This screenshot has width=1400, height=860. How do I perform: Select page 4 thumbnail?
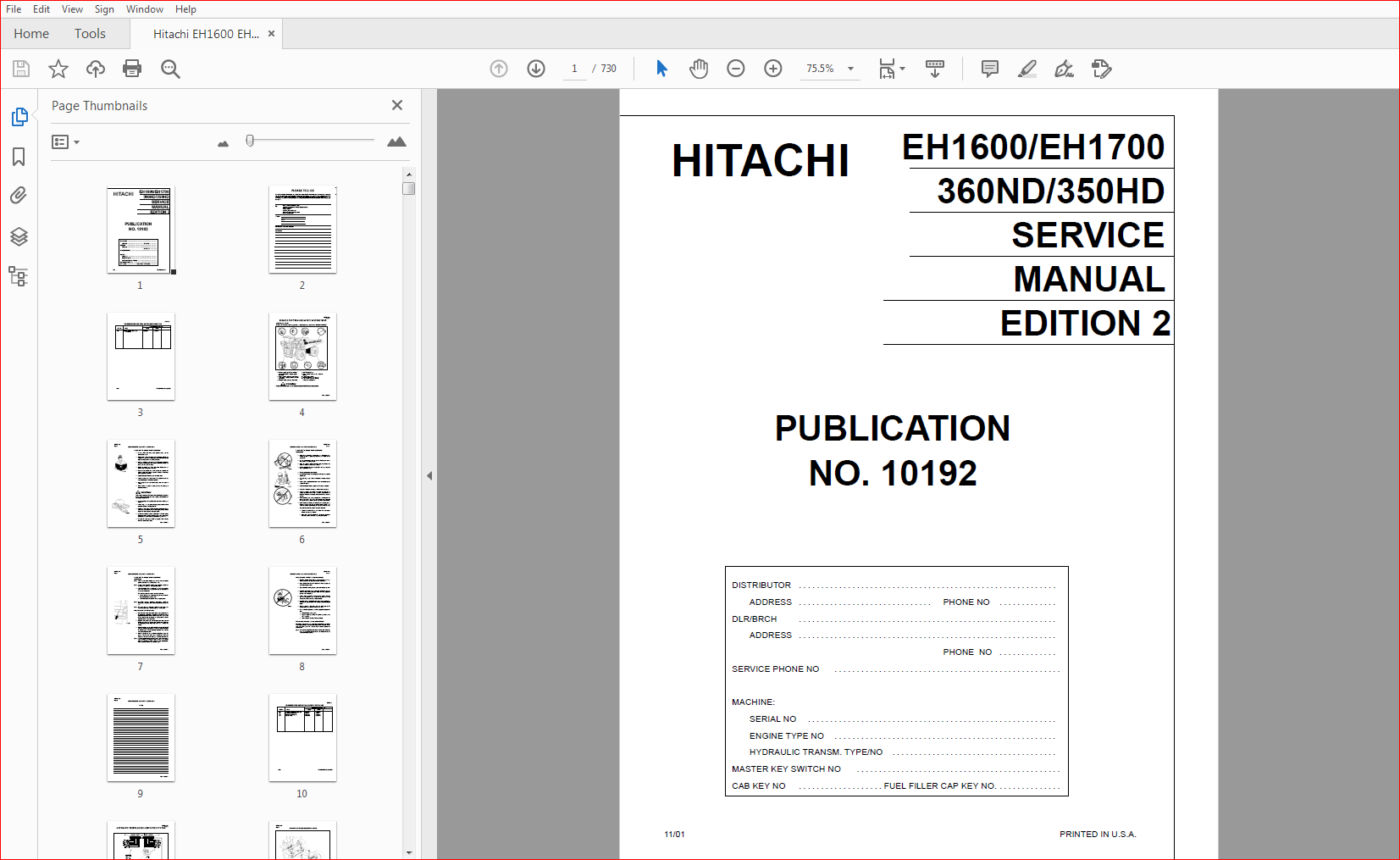coord(302,357)
